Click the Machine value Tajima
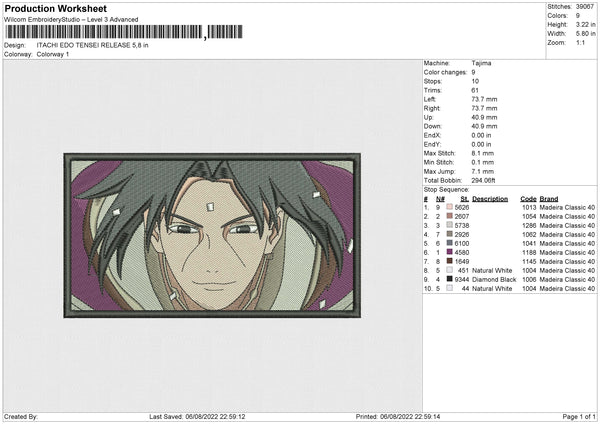The image size is (600, 424). coord(481,63)
